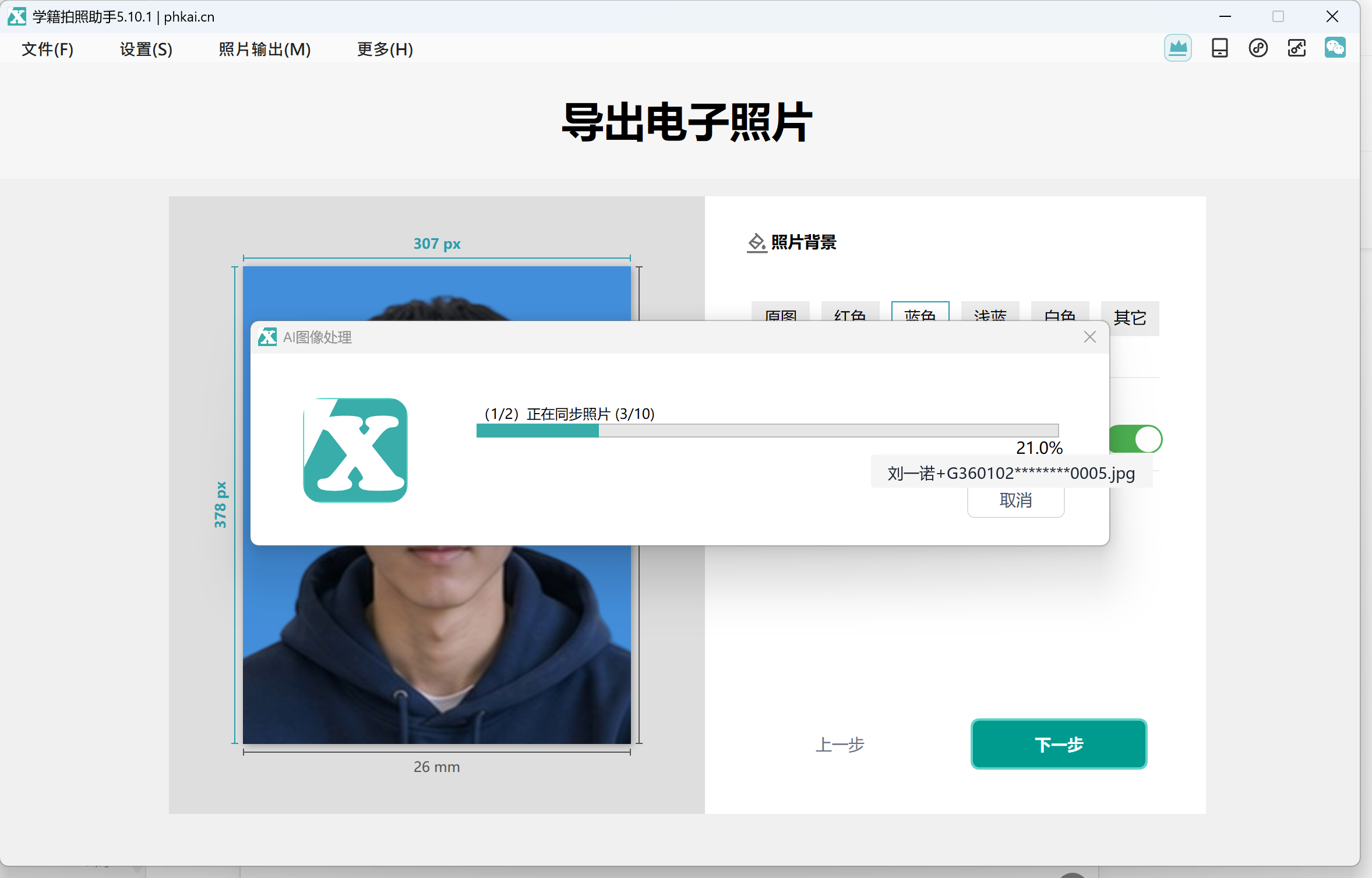
Task: Select the 原图 background option
Action: [780, 311]
